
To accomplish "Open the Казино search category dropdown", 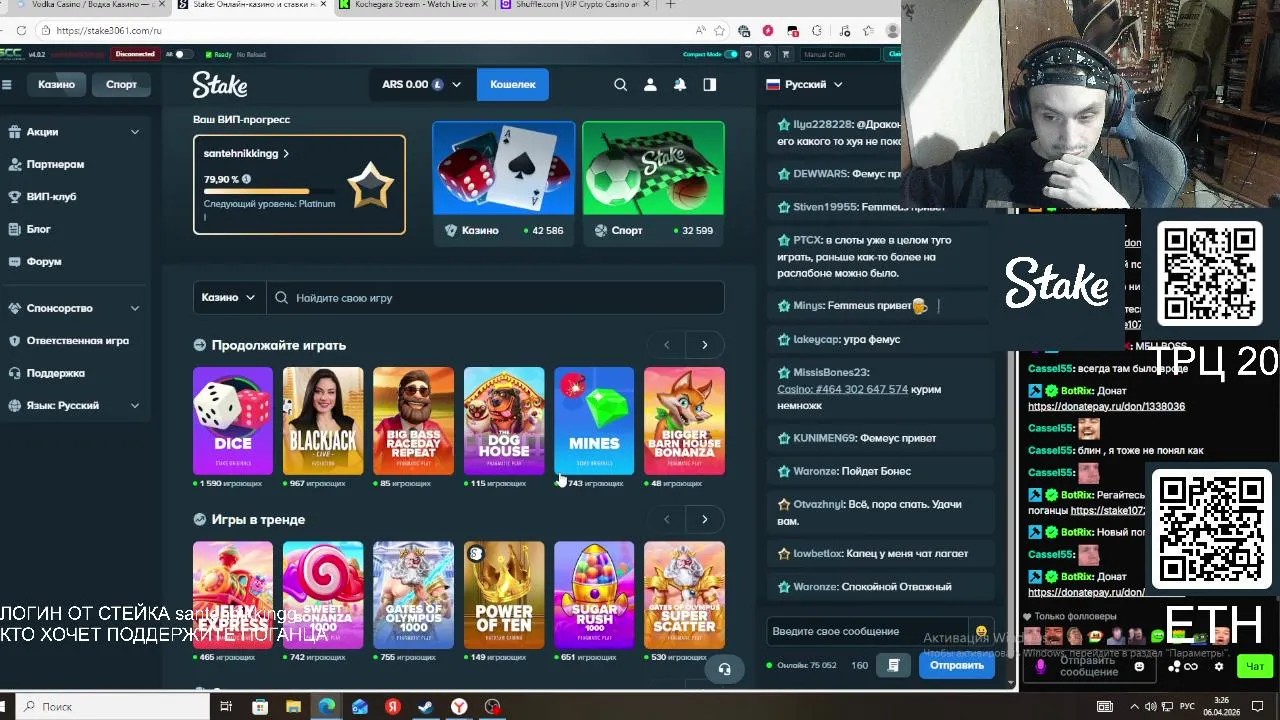I will coord(229,298).
